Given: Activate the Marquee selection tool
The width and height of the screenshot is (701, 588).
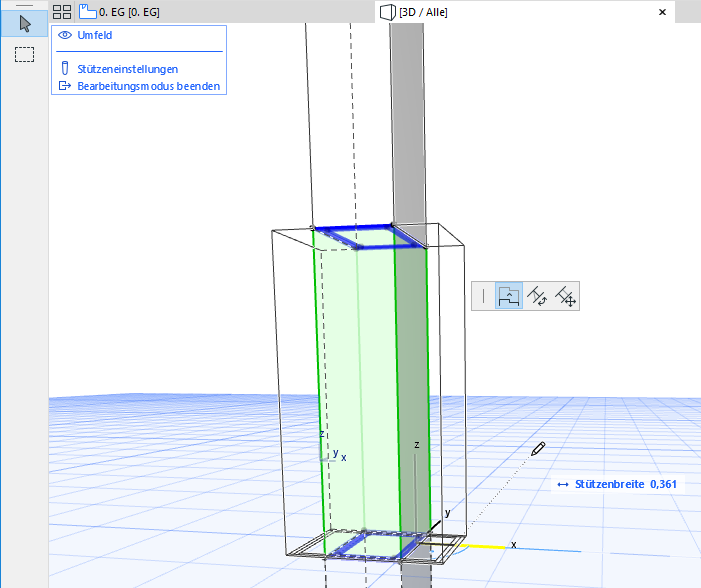Looking at the screenshot, I should [25, 55].
